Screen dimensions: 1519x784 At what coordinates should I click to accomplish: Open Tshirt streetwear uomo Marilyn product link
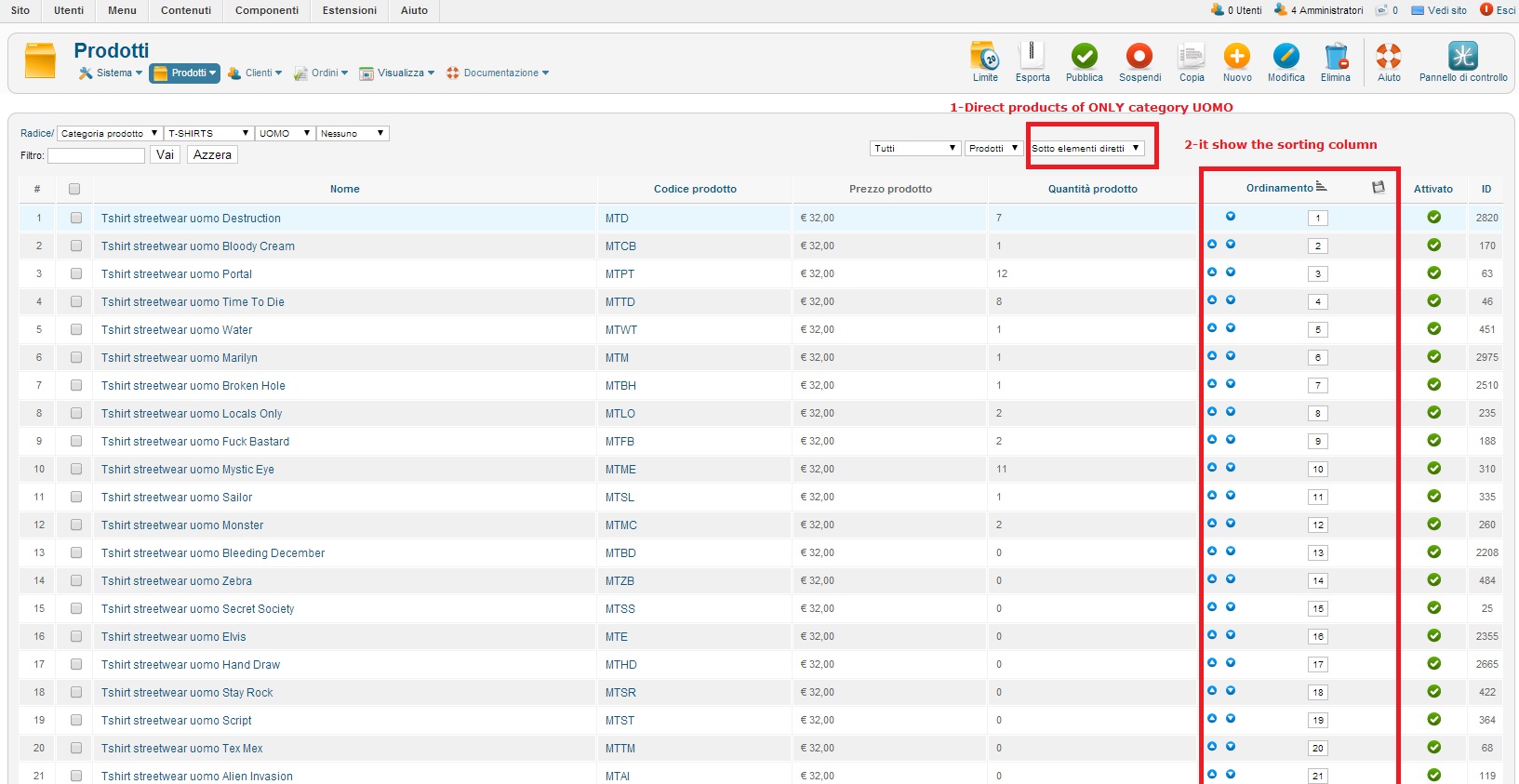pyautogui.click(x=179, y=358)
